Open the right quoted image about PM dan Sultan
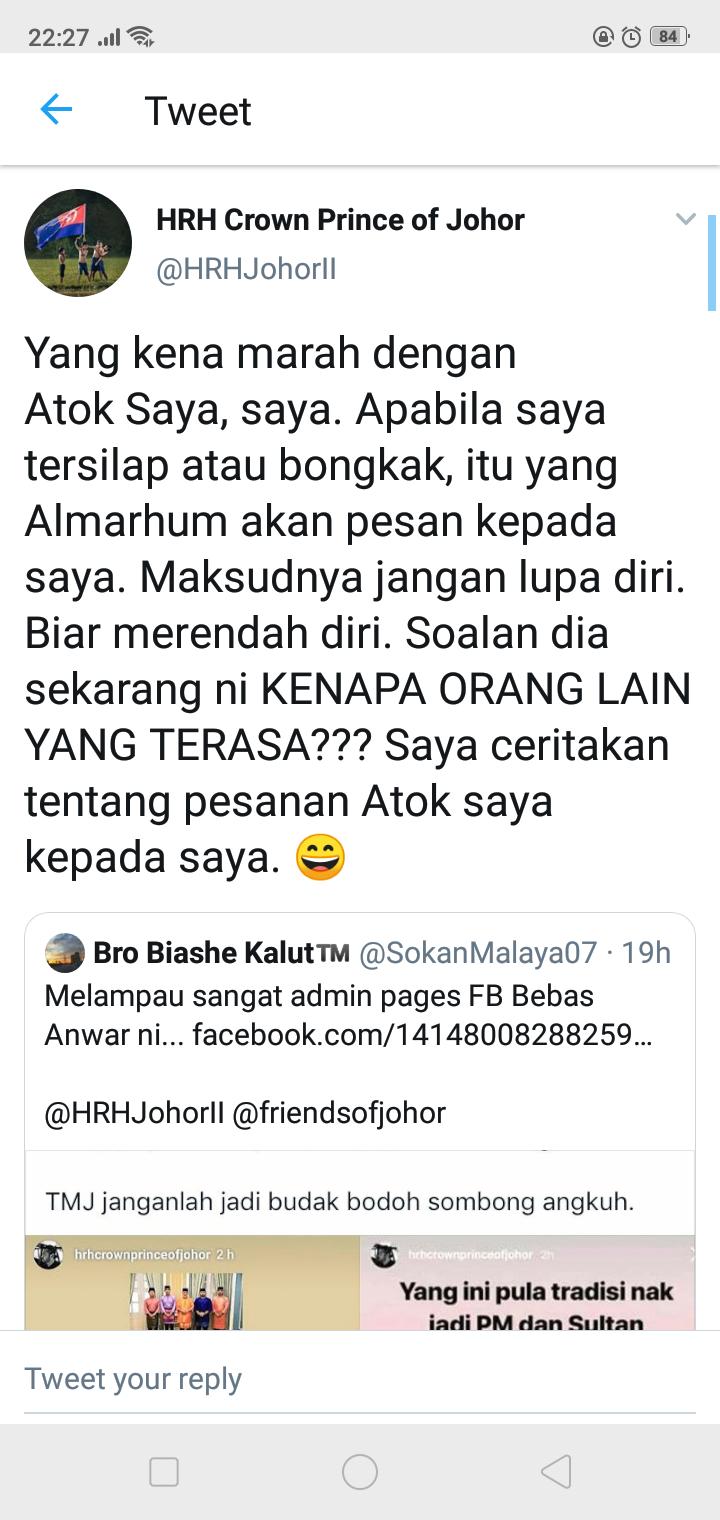Screen dimensions: 720x1520 click(x=527, y=1283)
